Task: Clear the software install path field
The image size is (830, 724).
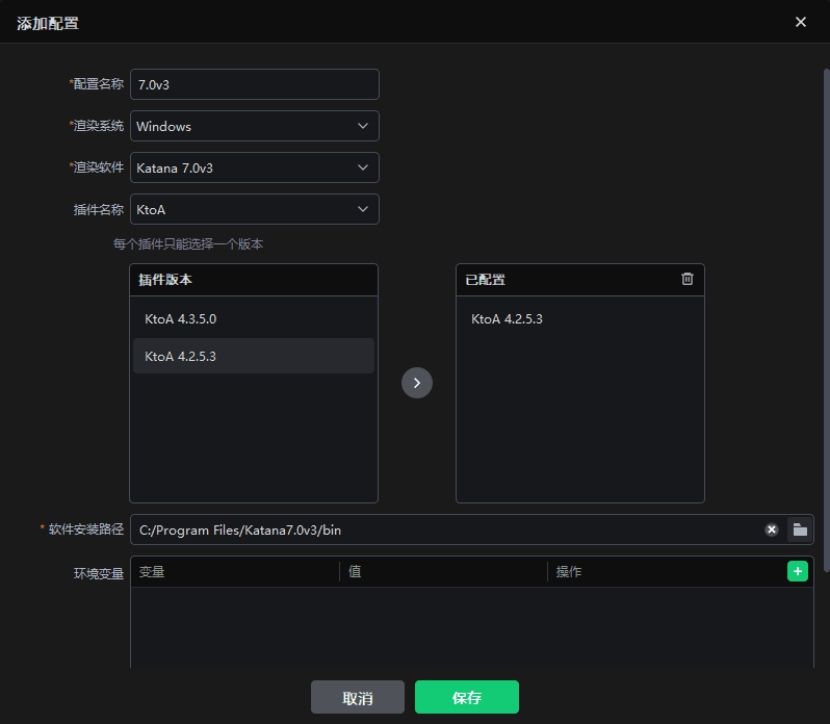Action: [771, 530]
